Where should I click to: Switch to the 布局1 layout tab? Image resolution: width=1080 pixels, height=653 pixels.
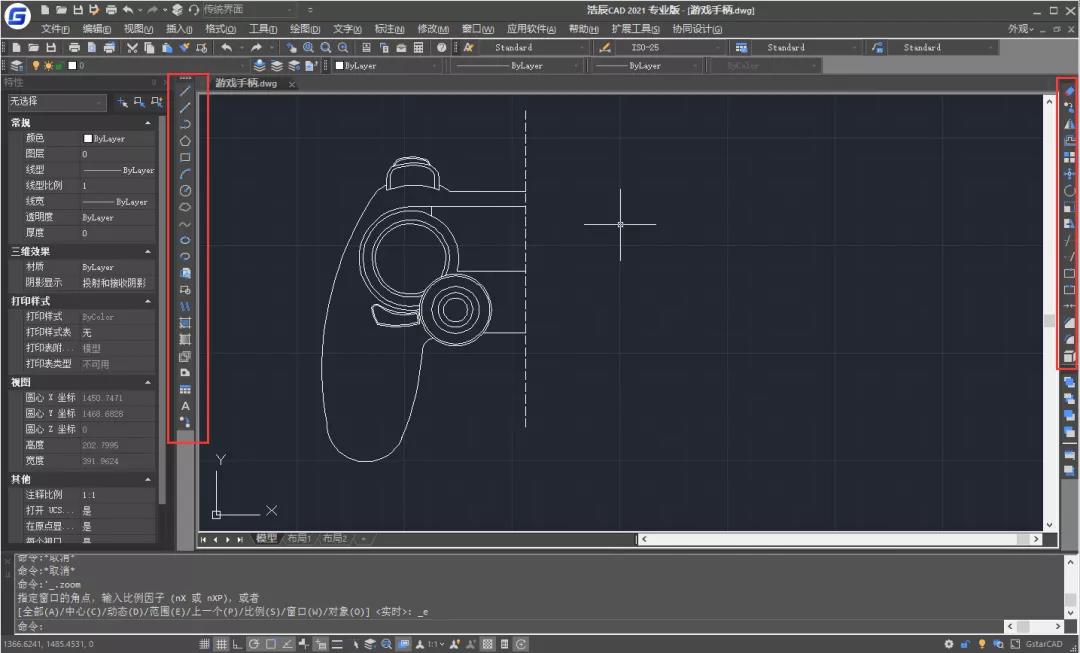[299, 539]
